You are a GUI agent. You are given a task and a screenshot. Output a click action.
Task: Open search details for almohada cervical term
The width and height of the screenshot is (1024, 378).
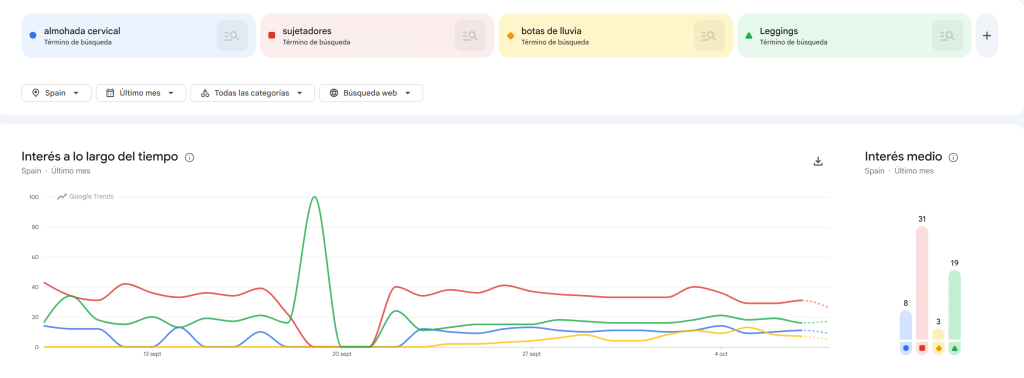(x=232, y=36)
